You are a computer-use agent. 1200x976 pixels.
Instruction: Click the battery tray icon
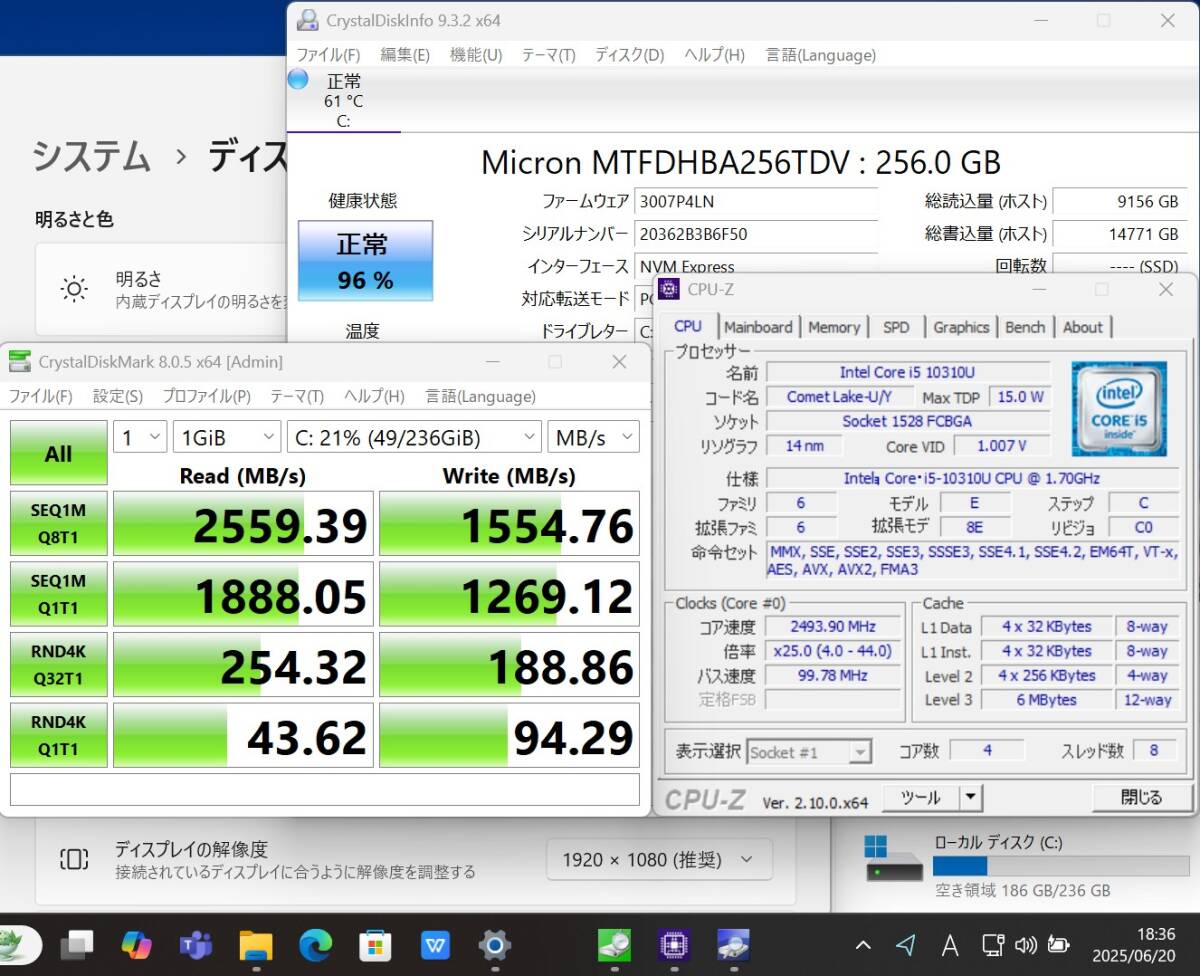(x=1059, y=945)
